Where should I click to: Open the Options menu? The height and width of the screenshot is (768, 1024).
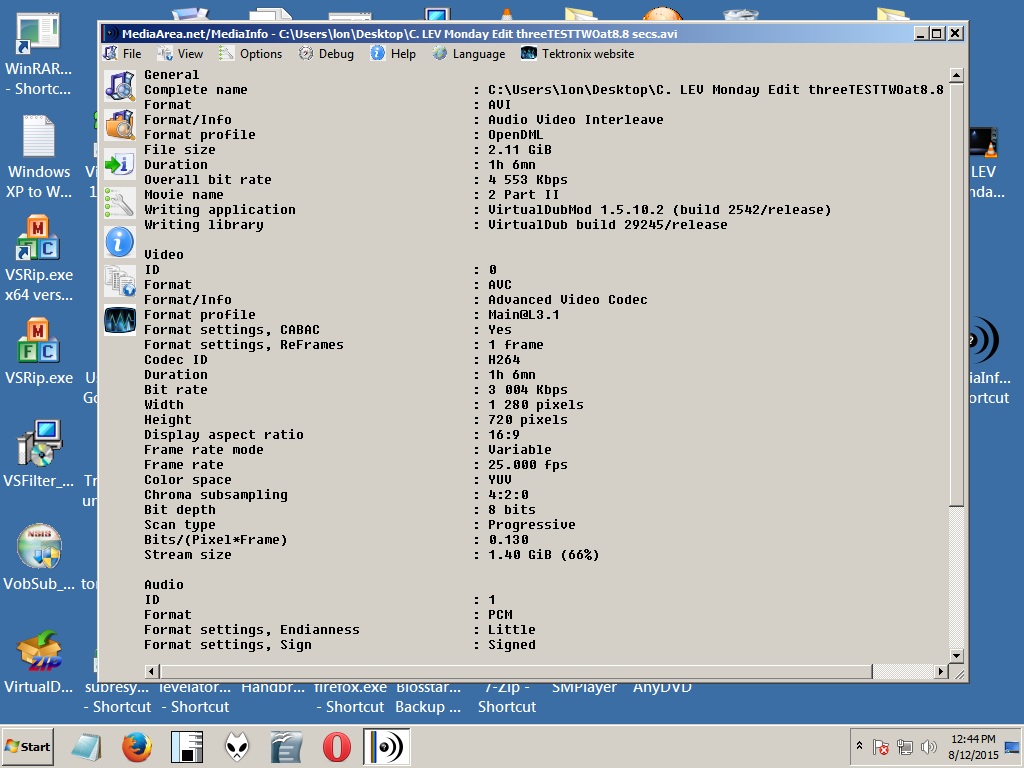click(x=251, y=54)
